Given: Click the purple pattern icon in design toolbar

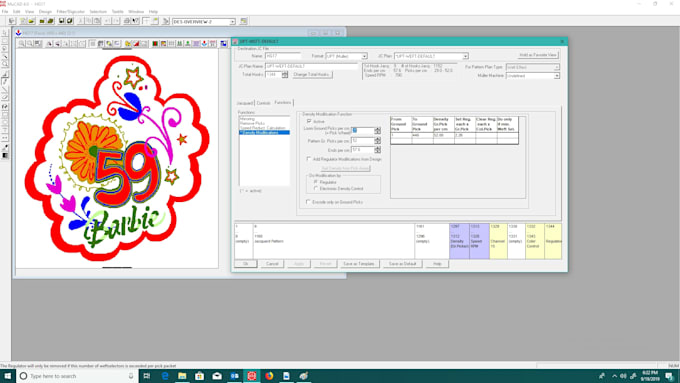Looking at the screenshot, I should 196,43.
